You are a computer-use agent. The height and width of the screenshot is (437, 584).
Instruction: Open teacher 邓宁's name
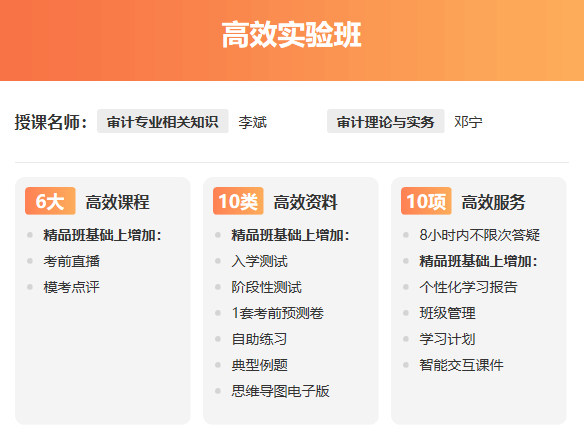click(468, 122)
